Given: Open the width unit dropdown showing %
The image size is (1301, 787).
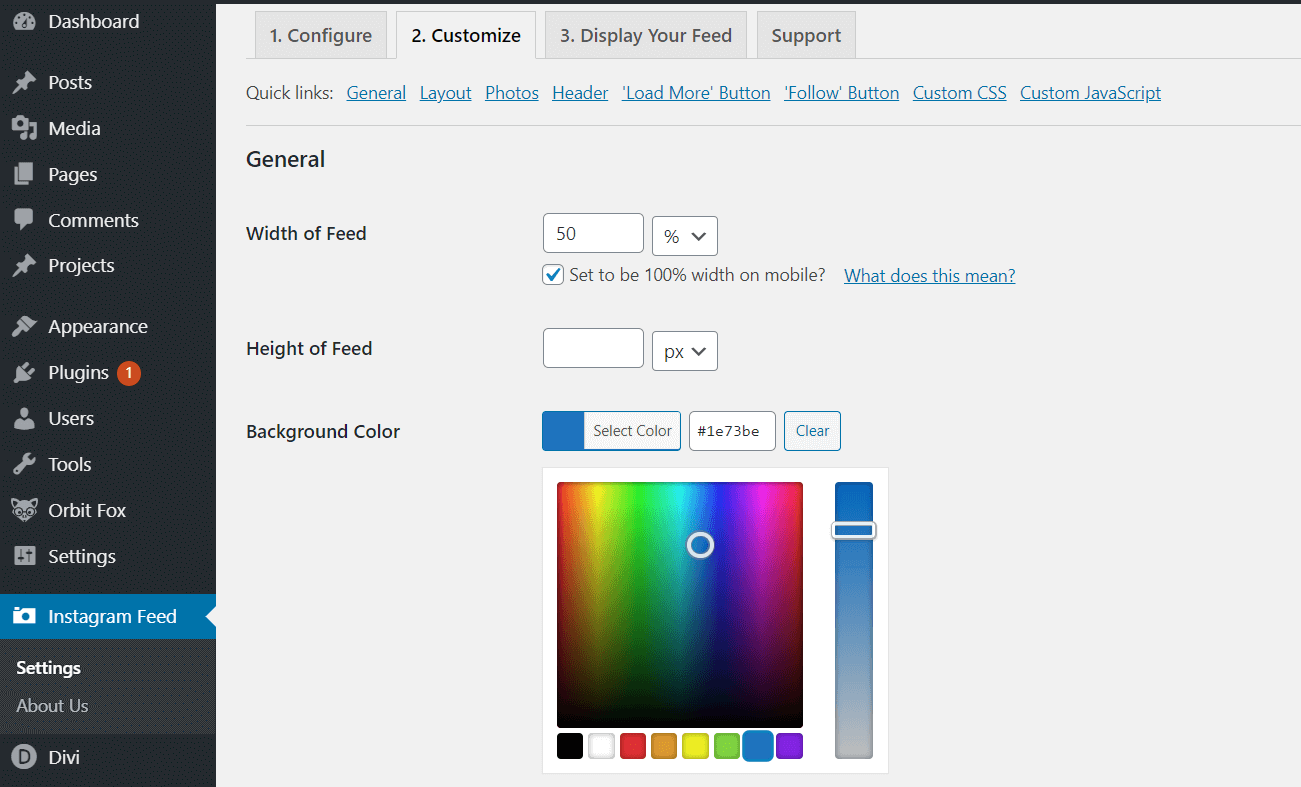Looking at the screenshot, I should tap(684, 236).
